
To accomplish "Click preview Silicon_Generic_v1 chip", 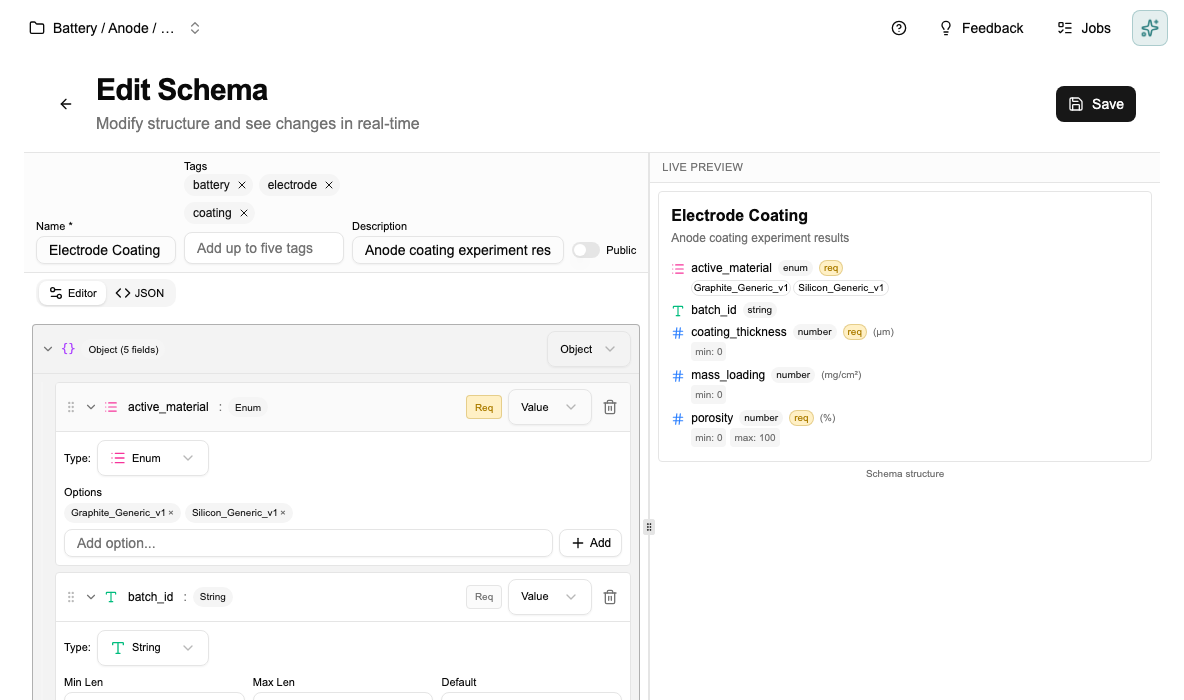I will [x=840, y=288].
